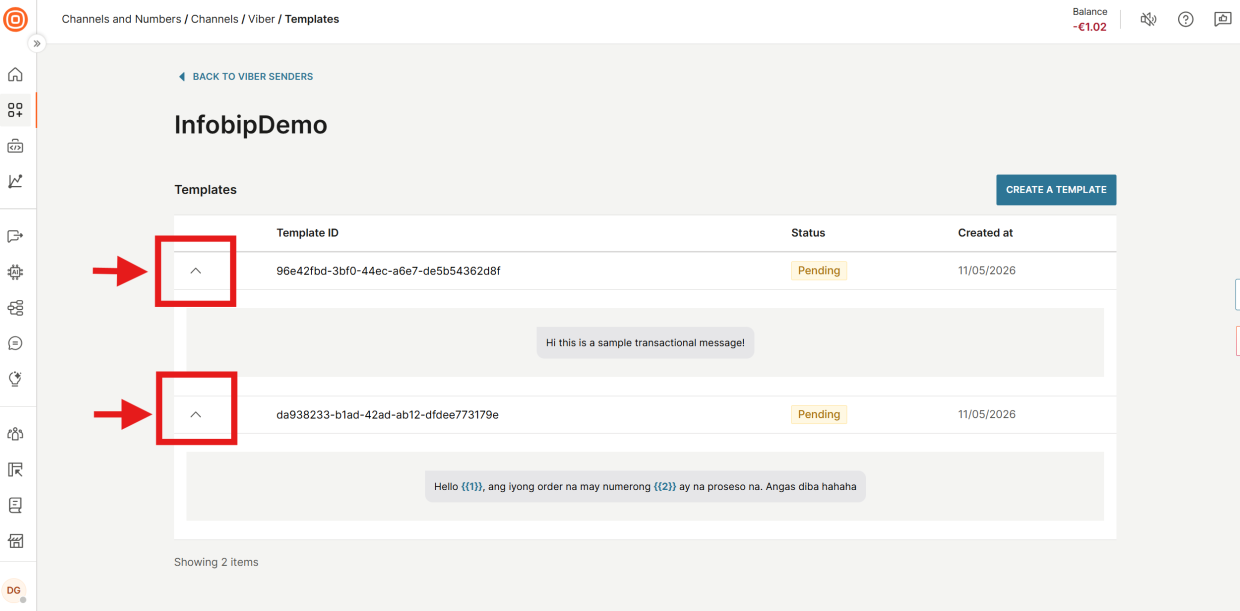Click the Infobip logo in the sidebar
The width and height of the screenshot is (1240, 611).
pyautogui.click(x=15, y=19)
